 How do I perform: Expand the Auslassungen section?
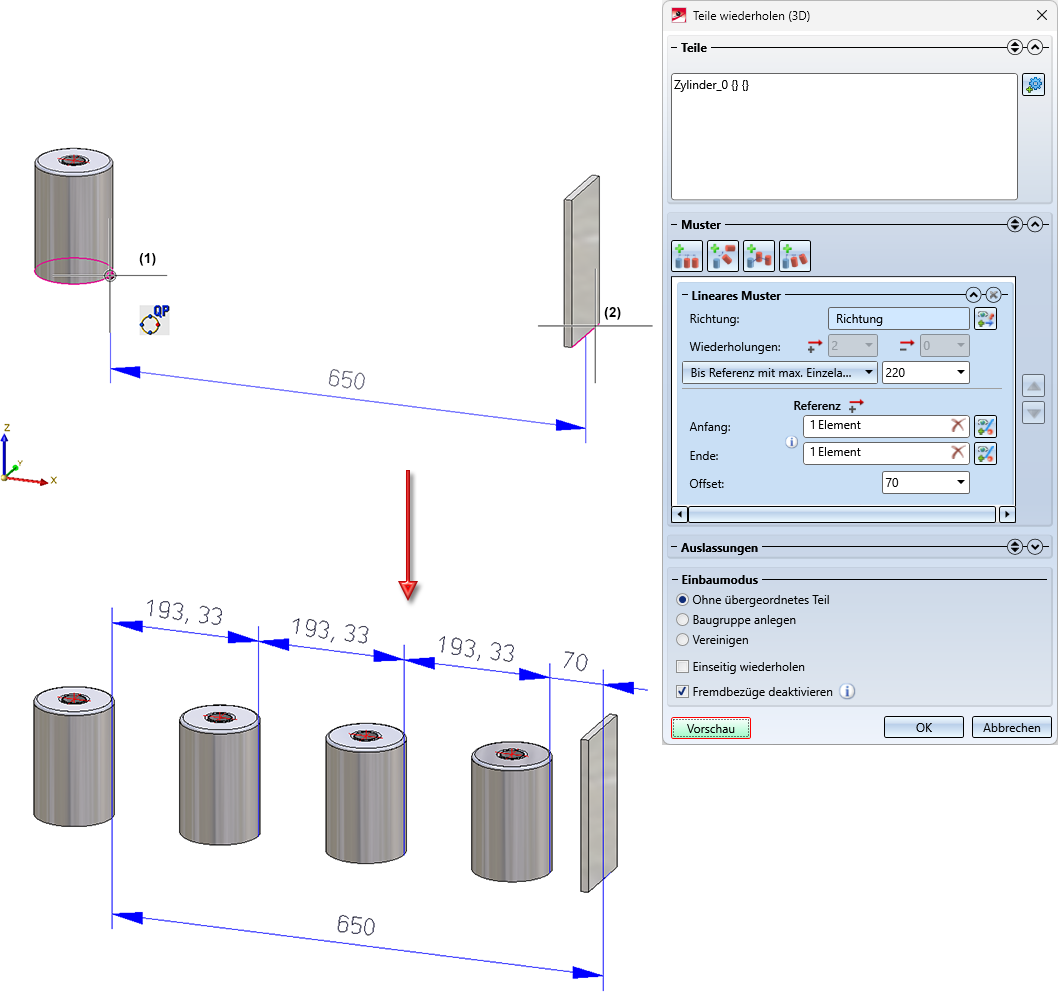[1035, 547]
